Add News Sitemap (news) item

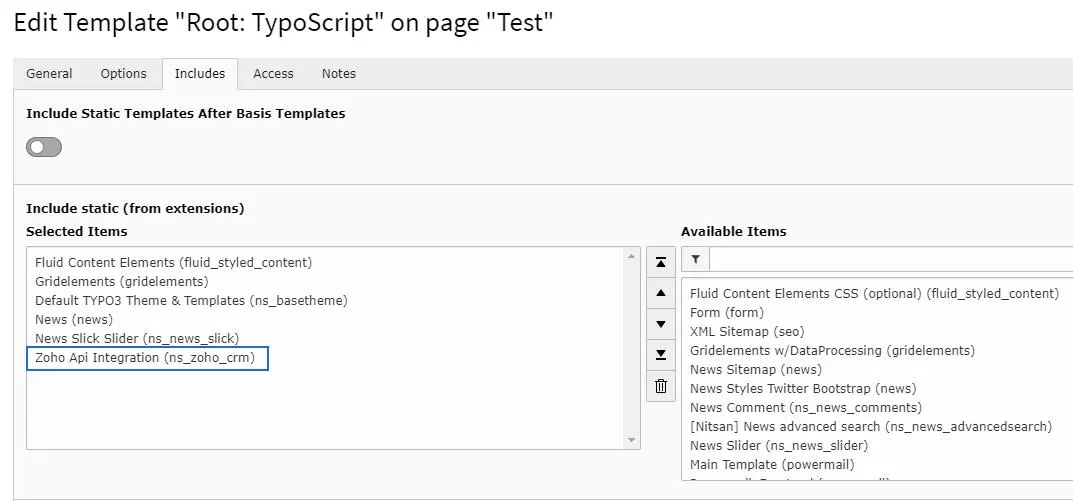pyautogui.click(x=755, y=370)
